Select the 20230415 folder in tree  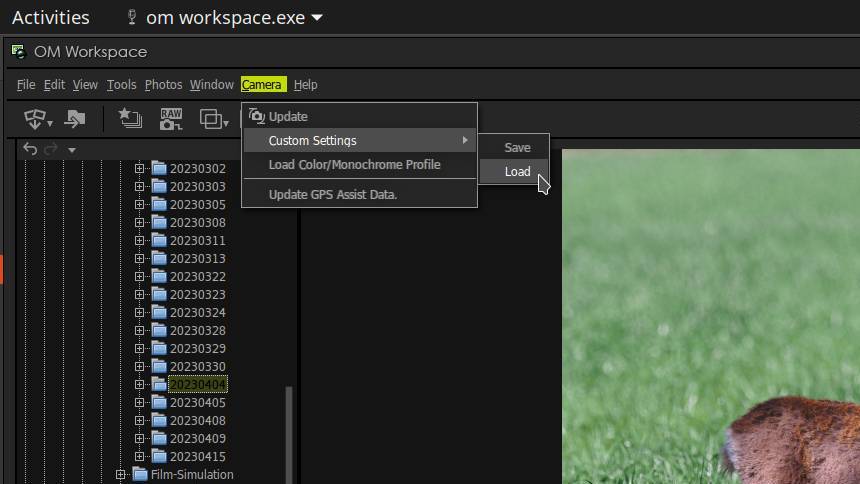coord(197,456)
